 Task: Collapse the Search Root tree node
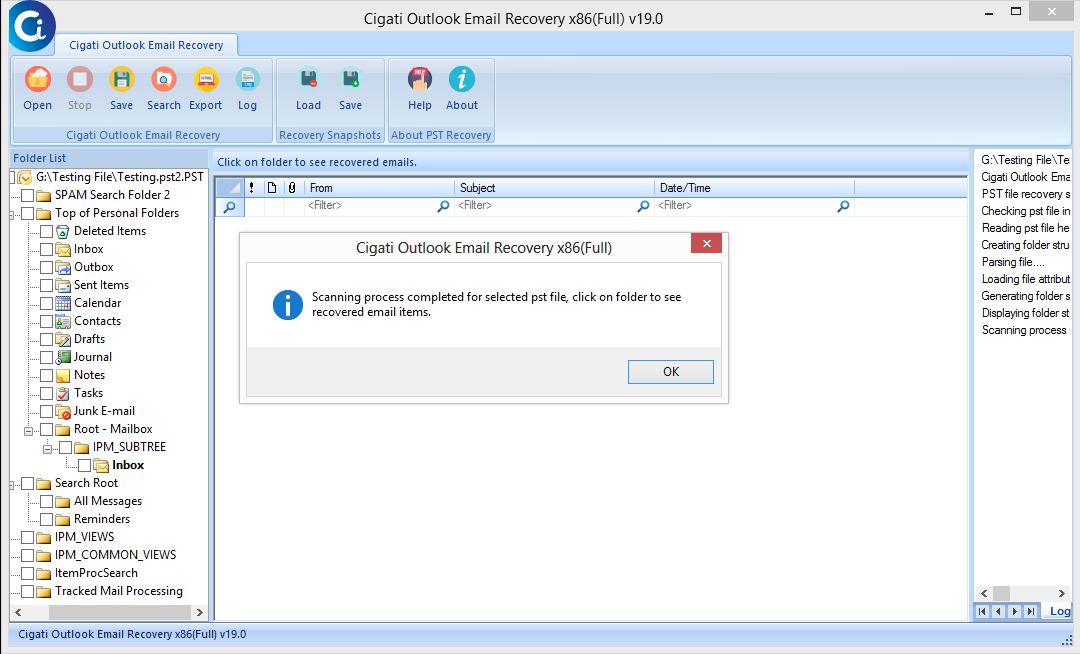(x=12, y=485)
